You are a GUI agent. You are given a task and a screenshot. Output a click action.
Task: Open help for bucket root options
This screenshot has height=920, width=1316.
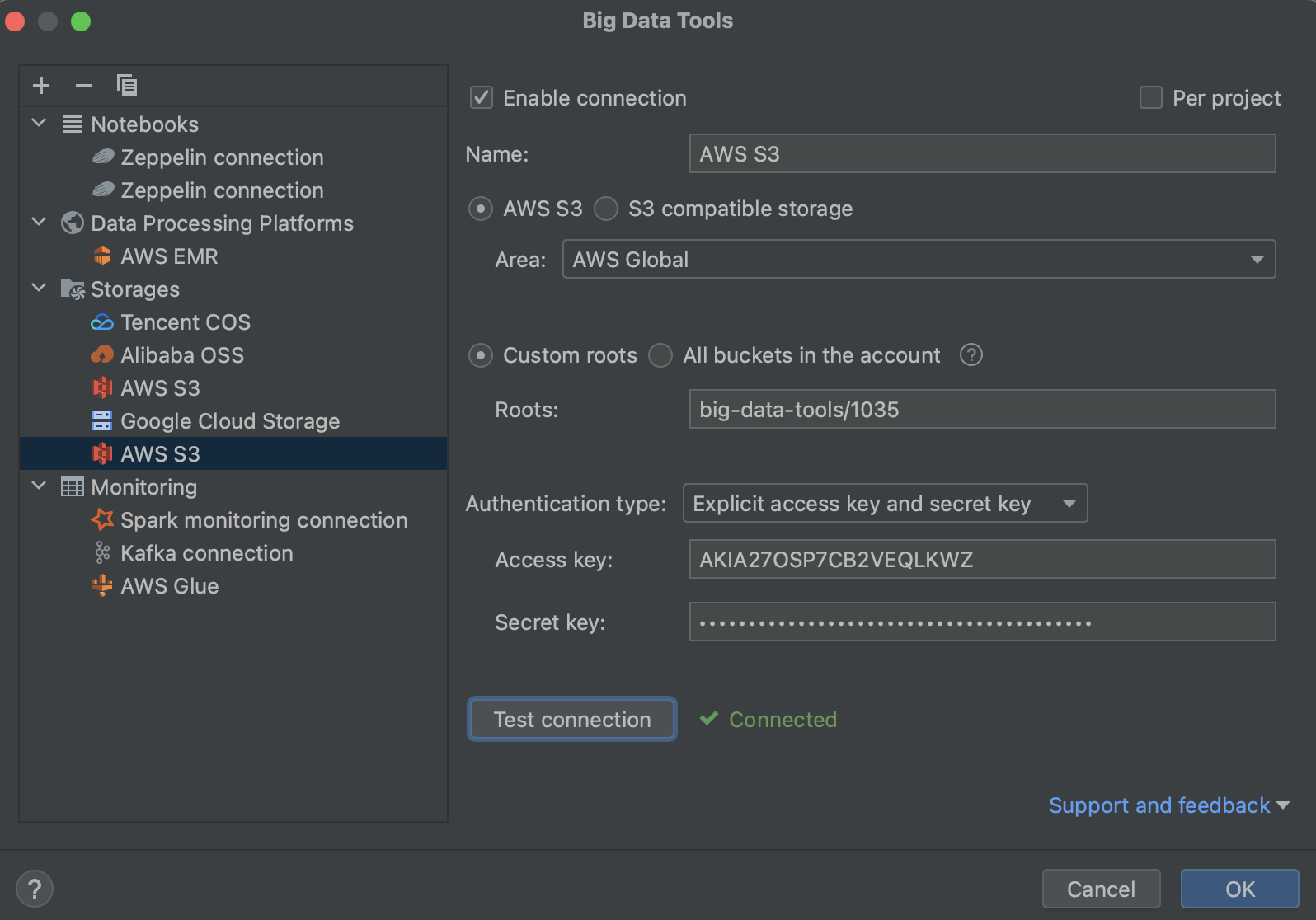(x=971, y=355)
